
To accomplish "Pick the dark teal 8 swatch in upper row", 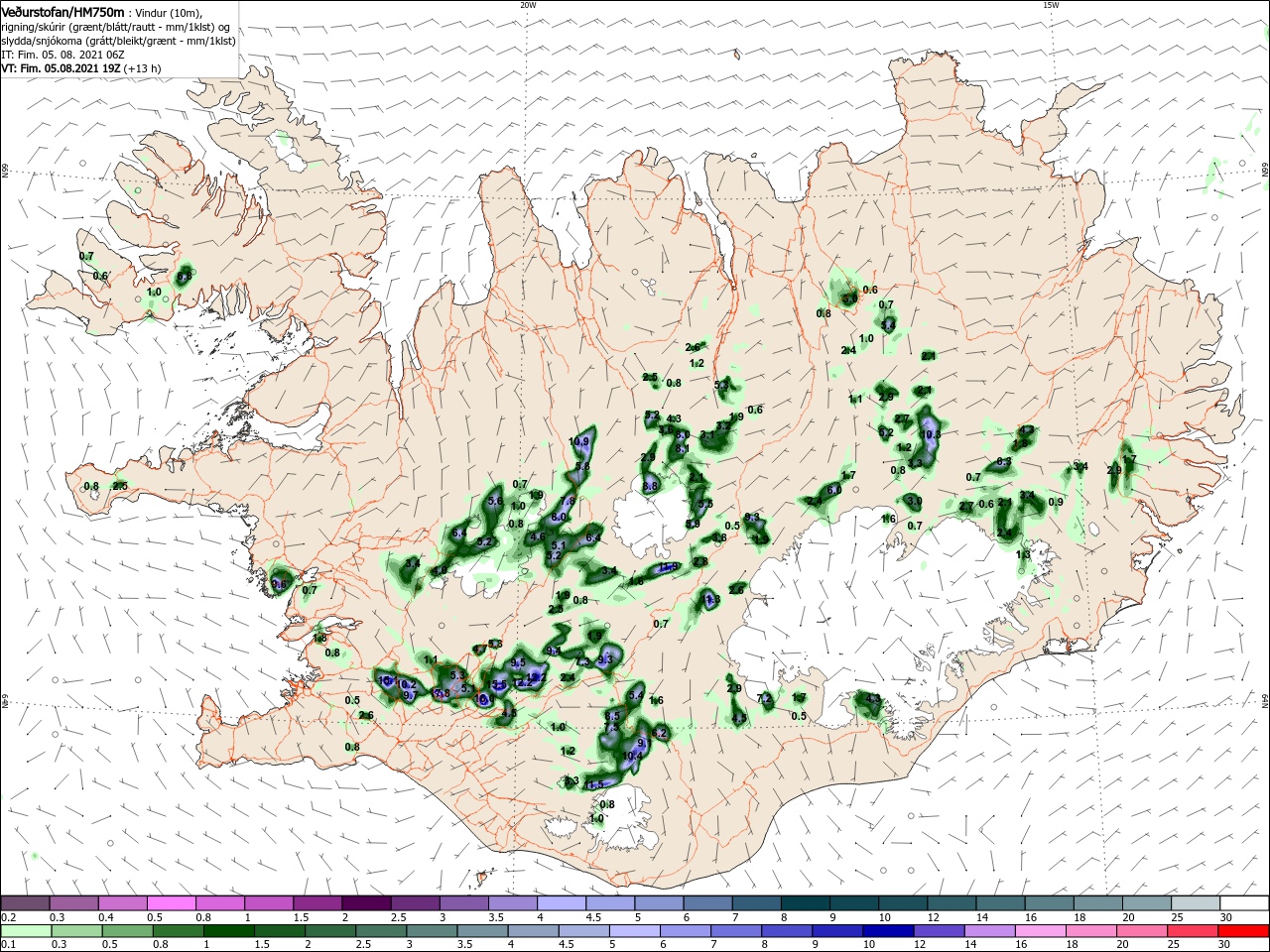I will pos(805,902).
